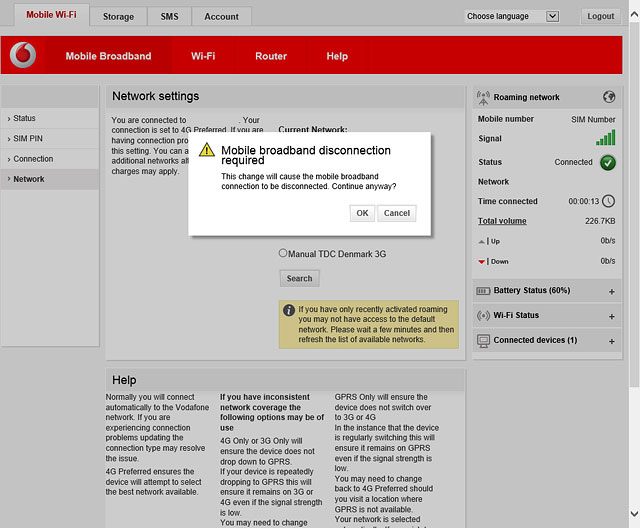
Task: Open Status in the left sidebar
Action: coord(50,118)
